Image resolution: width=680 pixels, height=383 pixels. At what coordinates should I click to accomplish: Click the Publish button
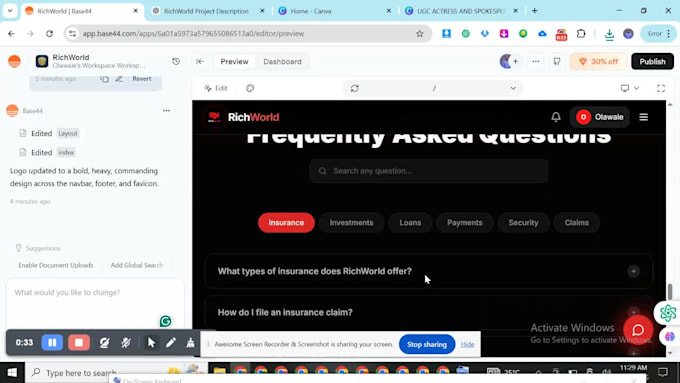(x=652, y=61)
